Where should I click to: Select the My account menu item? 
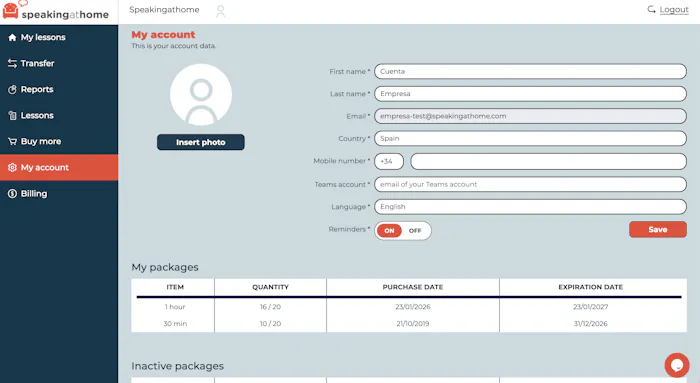[x=59, y=167]
